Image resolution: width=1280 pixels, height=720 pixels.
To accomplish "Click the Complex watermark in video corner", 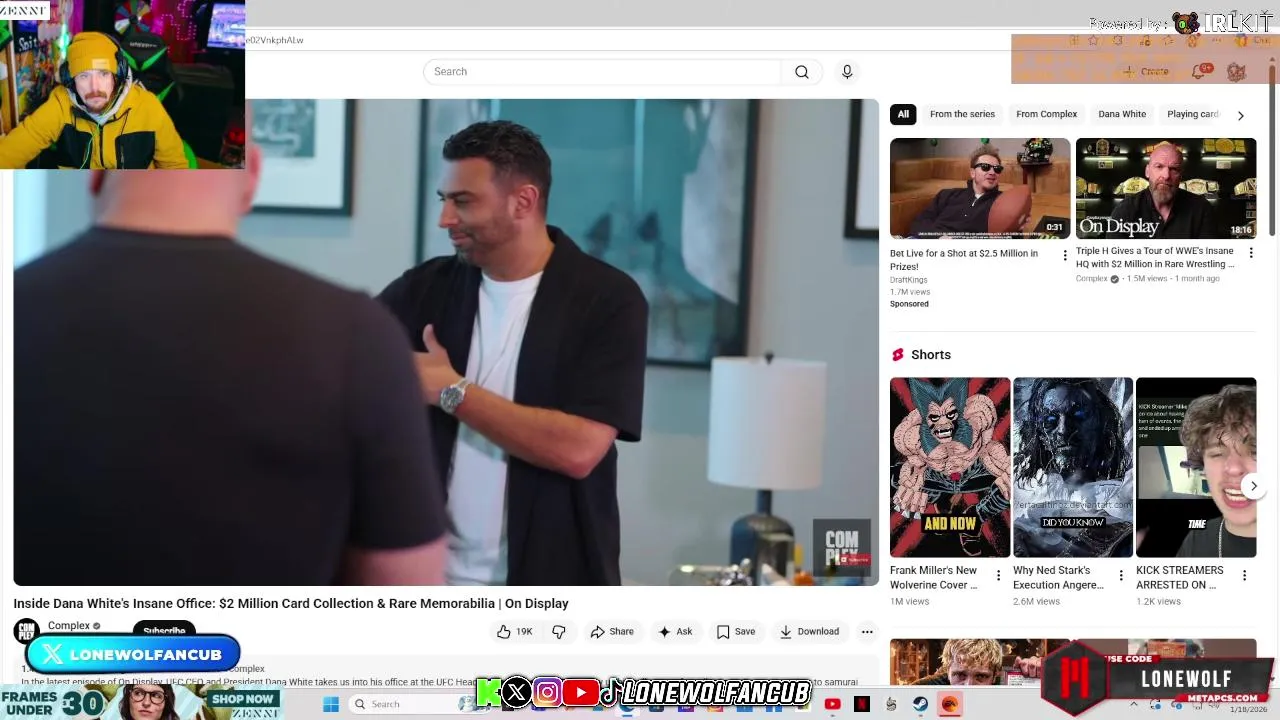I will pyautogui.click(x=842, y=548).
